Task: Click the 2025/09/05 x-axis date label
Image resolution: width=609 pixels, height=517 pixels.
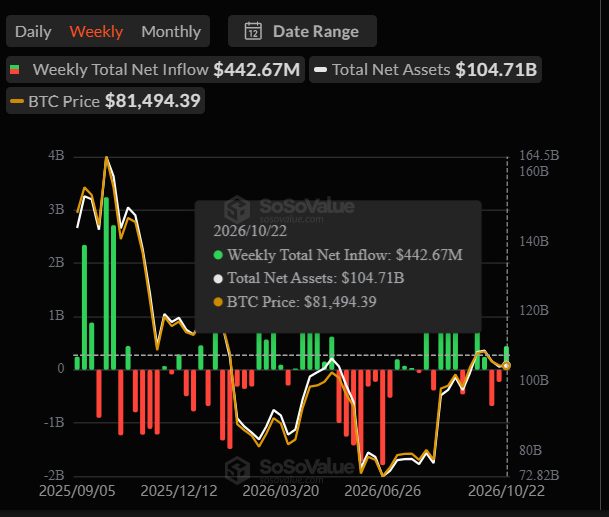Action: point(77,491)
